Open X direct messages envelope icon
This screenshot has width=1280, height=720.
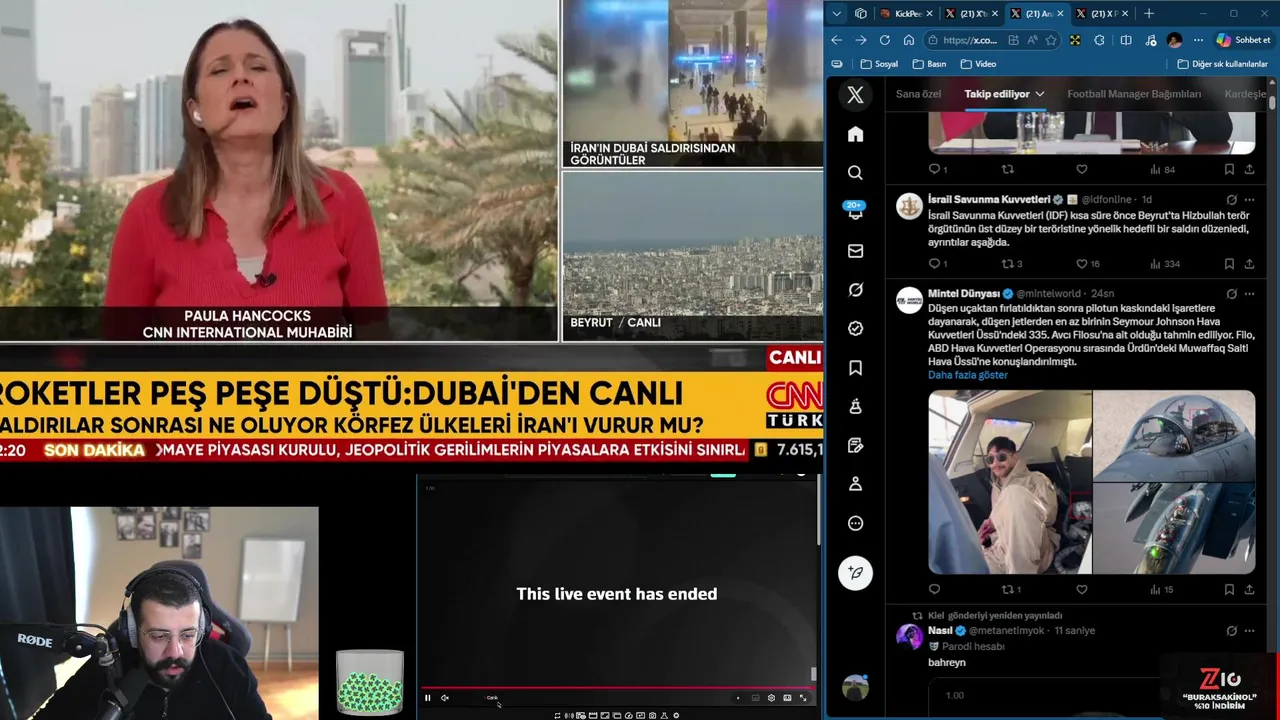click(x=855, y=251)
